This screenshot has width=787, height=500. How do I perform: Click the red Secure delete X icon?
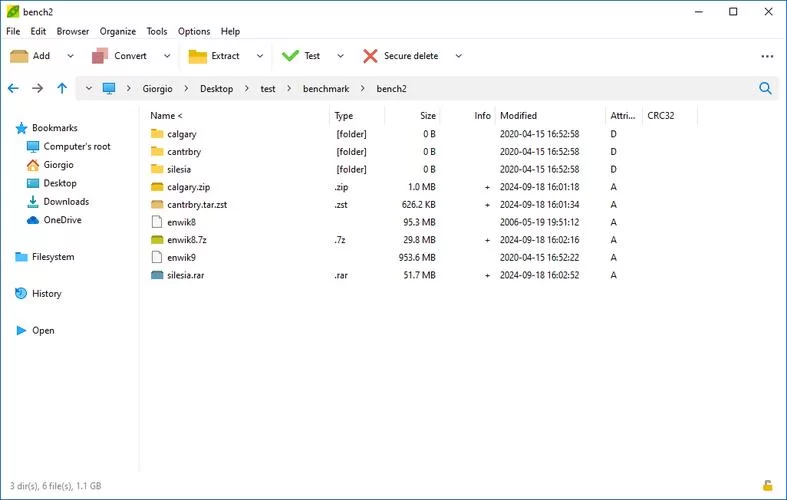[x=370, y=56]
